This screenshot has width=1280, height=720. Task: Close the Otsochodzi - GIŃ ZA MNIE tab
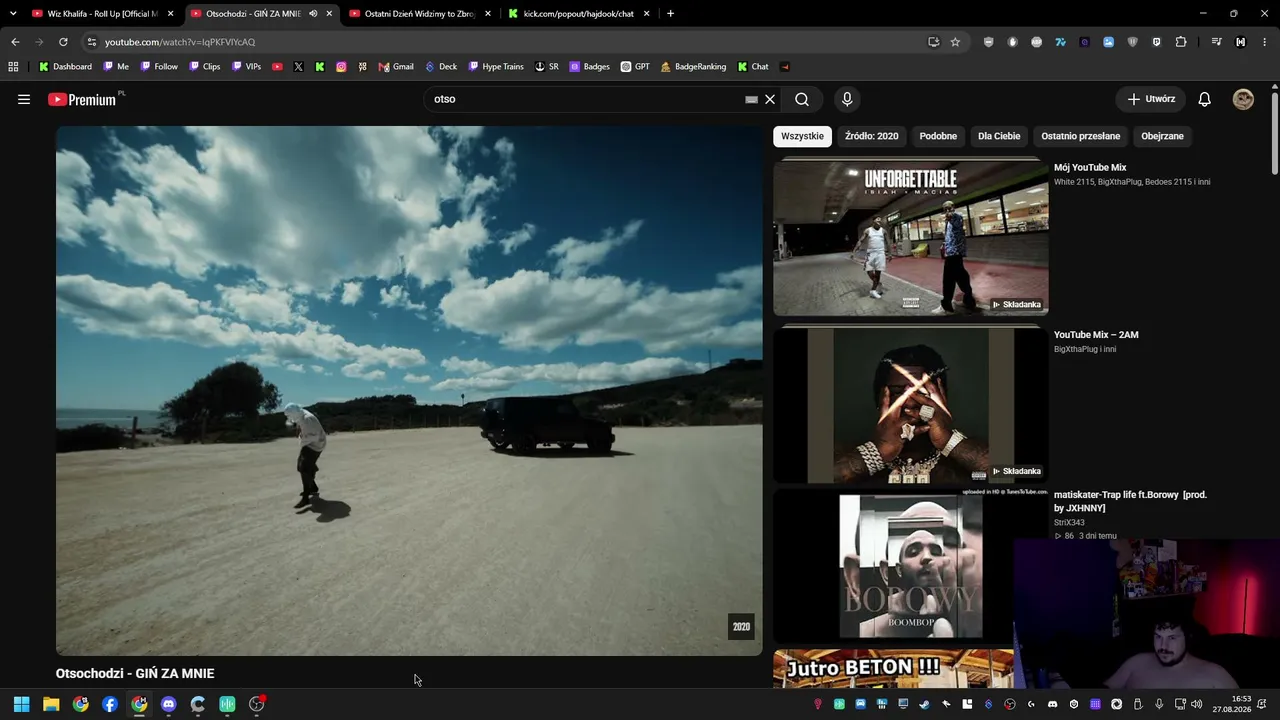(329, 14)
